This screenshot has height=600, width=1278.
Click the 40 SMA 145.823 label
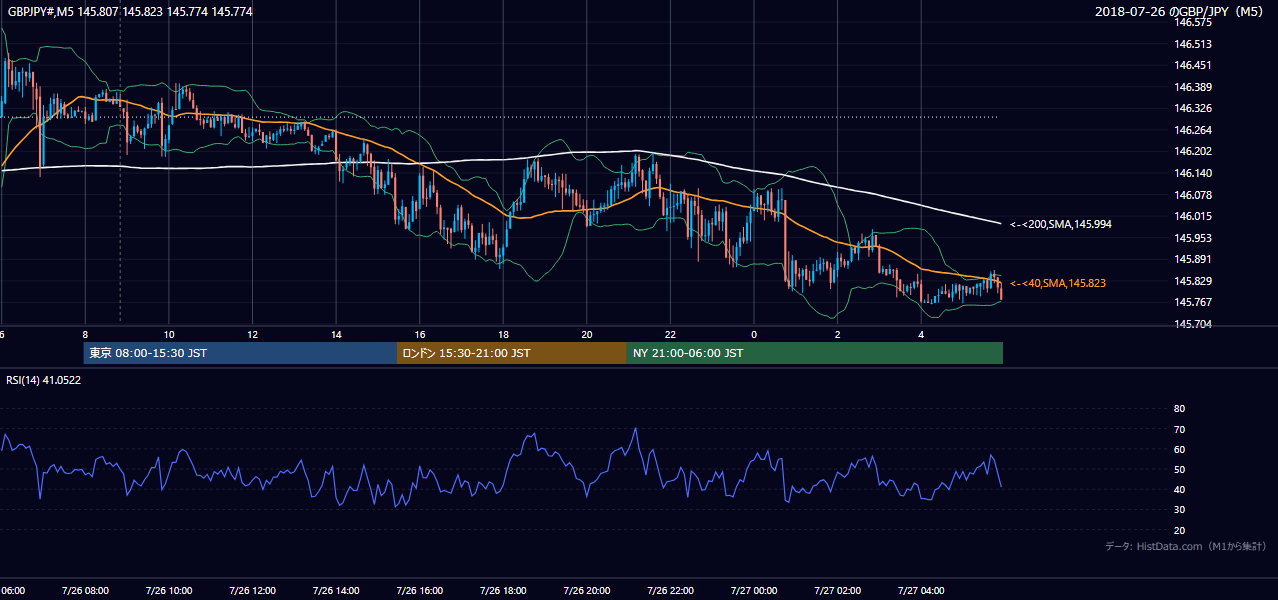(1058, 283)
